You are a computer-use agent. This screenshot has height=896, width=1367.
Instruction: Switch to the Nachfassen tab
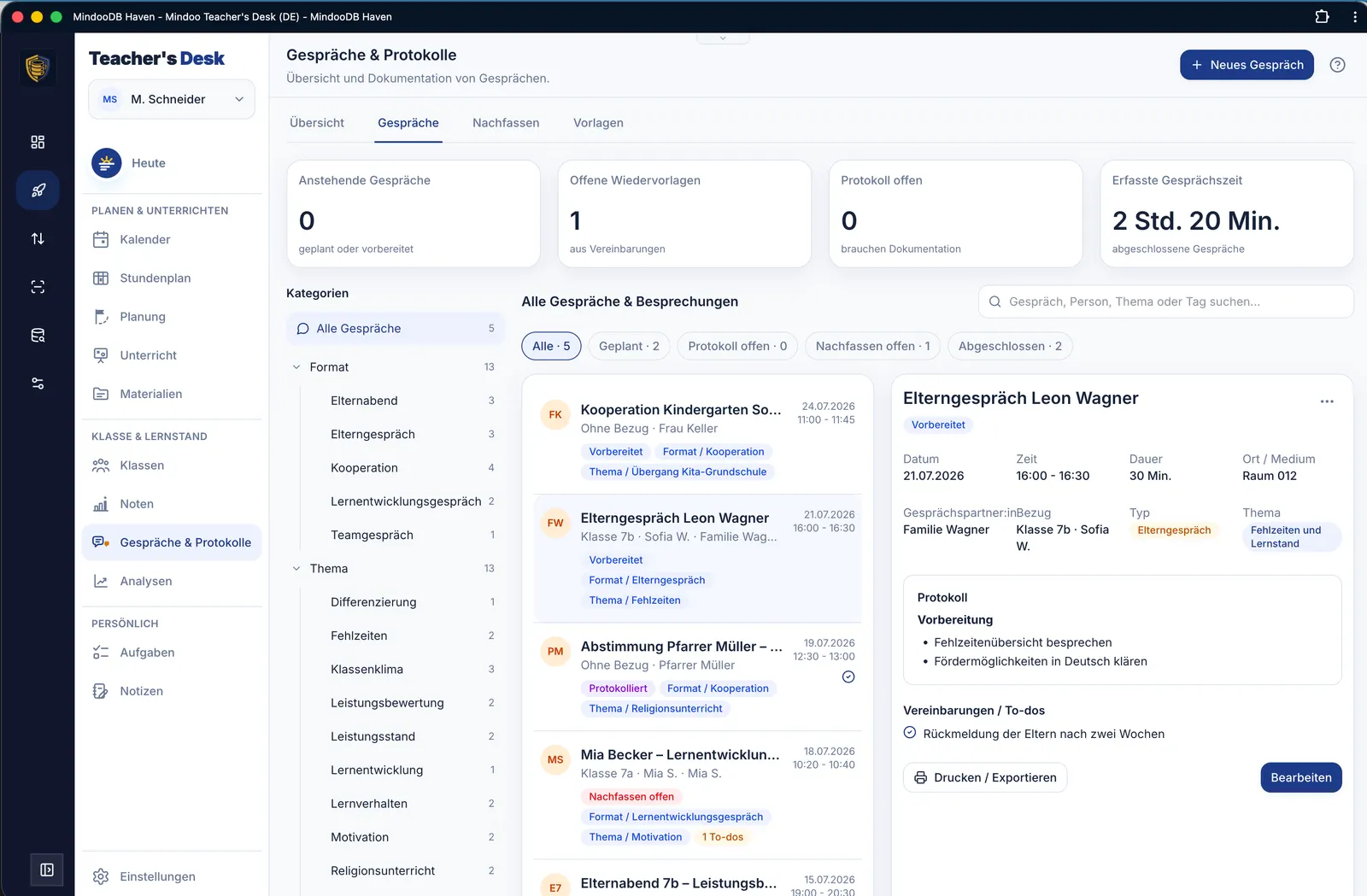pyautogui.click(x=506, y=123)
